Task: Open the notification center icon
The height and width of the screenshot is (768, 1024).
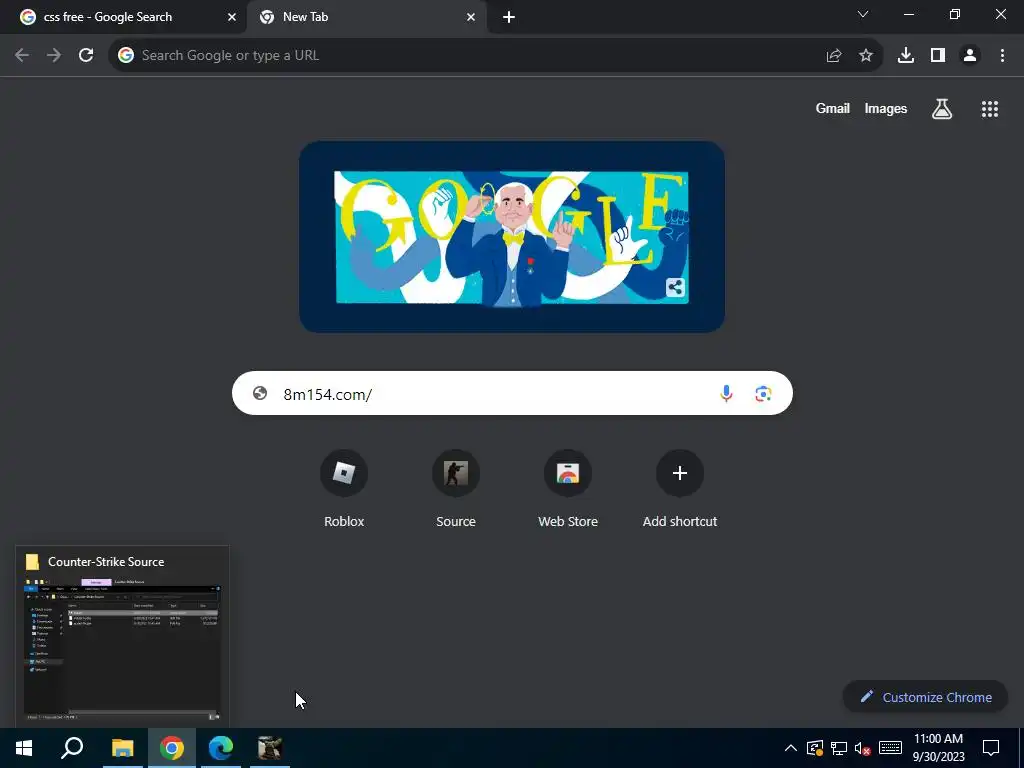Action: coord(991,748)
